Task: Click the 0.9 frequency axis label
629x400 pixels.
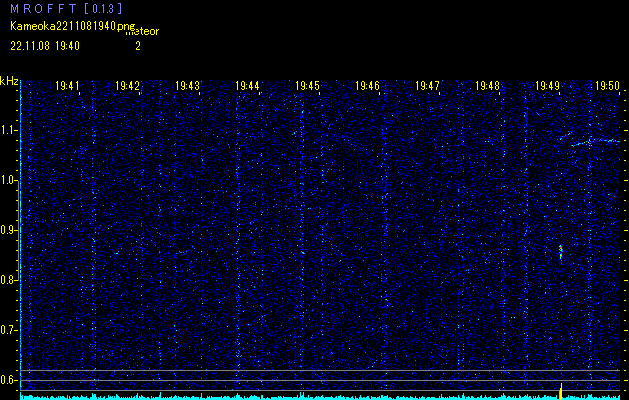Action: click(8, 230)
